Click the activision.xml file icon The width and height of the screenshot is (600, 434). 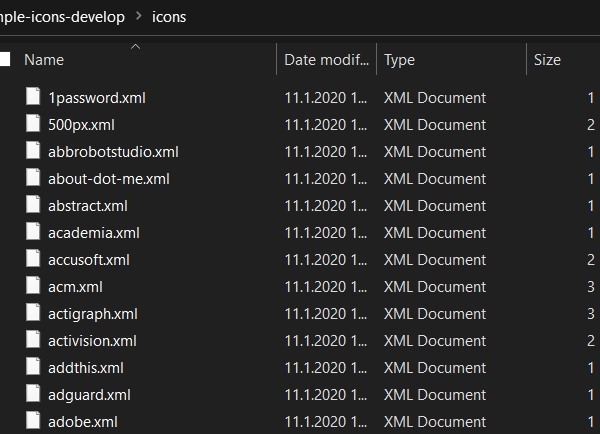pos(33,339)
